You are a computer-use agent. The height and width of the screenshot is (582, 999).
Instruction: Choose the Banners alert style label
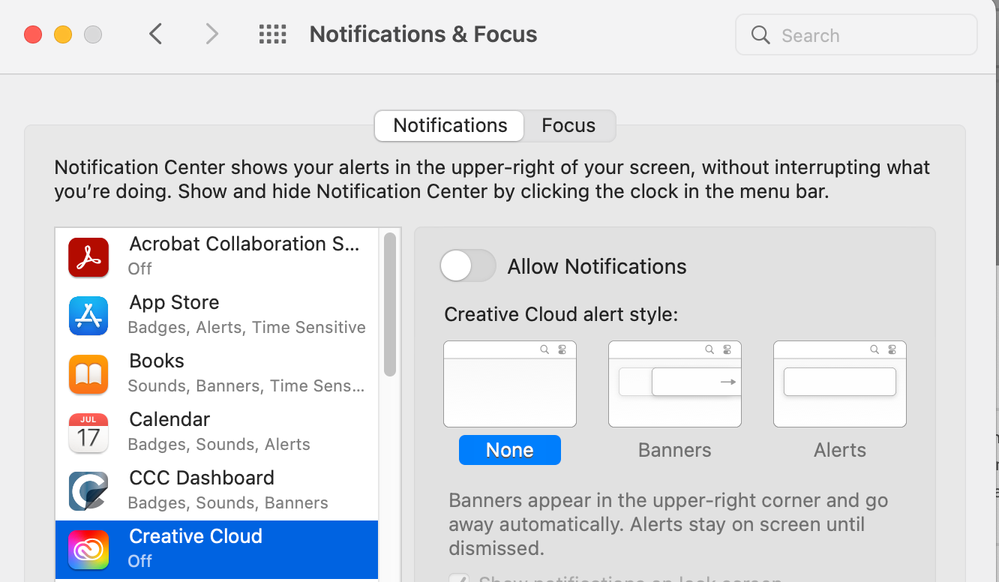coord(675,450)
